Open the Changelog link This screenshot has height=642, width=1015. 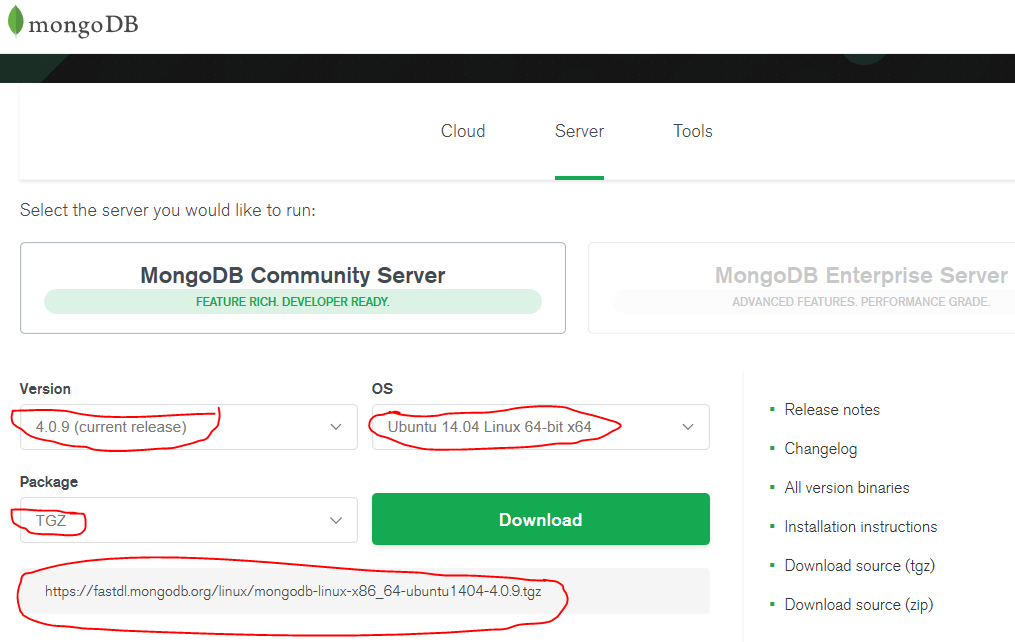click(x=820, y=448)
